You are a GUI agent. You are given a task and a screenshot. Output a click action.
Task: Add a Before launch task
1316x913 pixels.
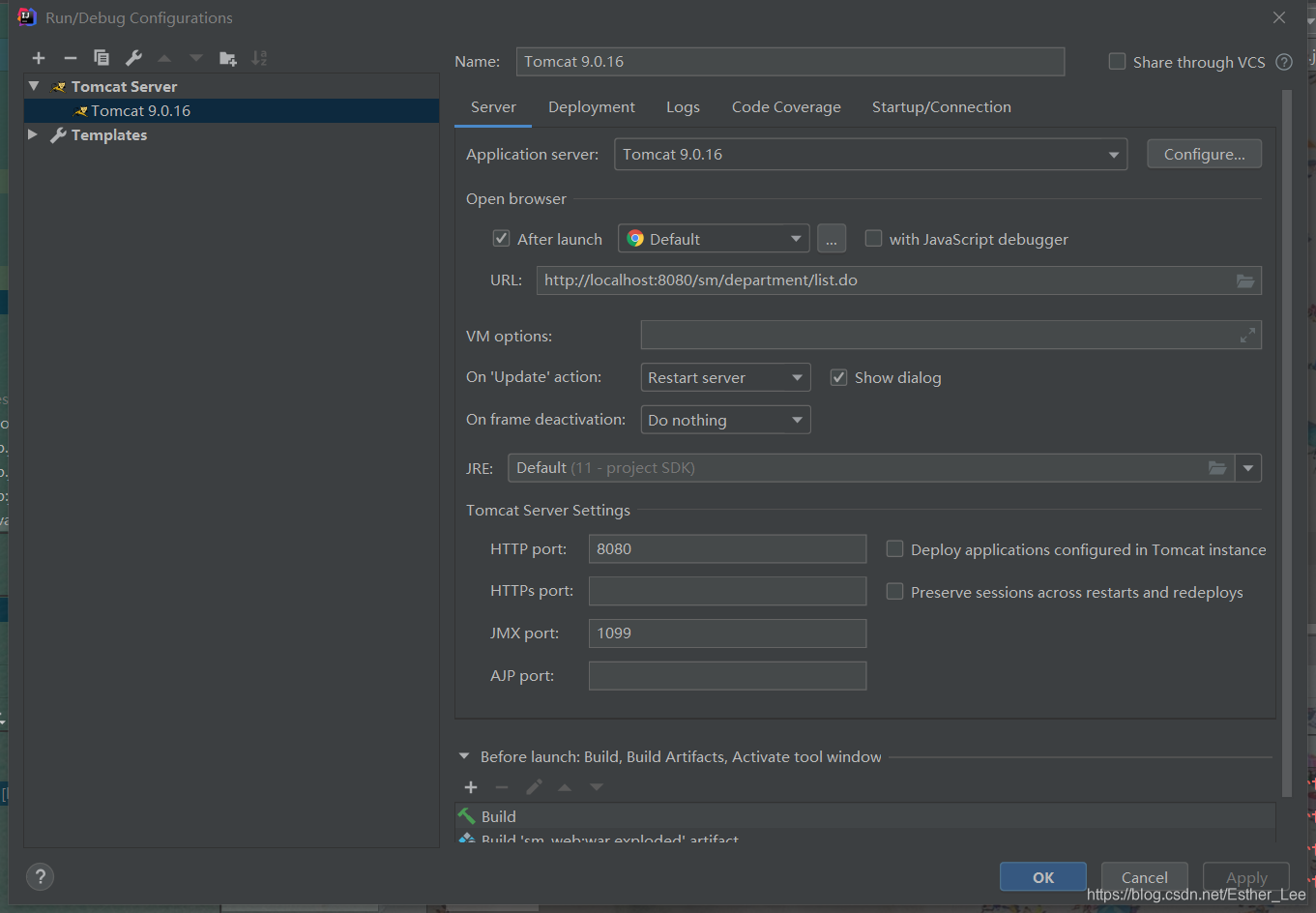pyautogui.click(x=471, y=787)
